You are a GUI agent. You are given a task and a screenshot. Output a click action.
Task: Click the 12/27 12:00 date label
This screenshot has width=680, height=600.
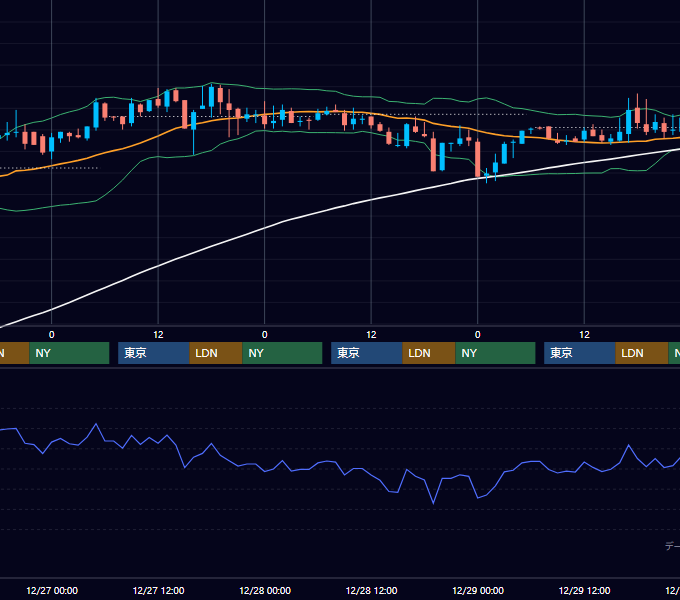point(158,590)
